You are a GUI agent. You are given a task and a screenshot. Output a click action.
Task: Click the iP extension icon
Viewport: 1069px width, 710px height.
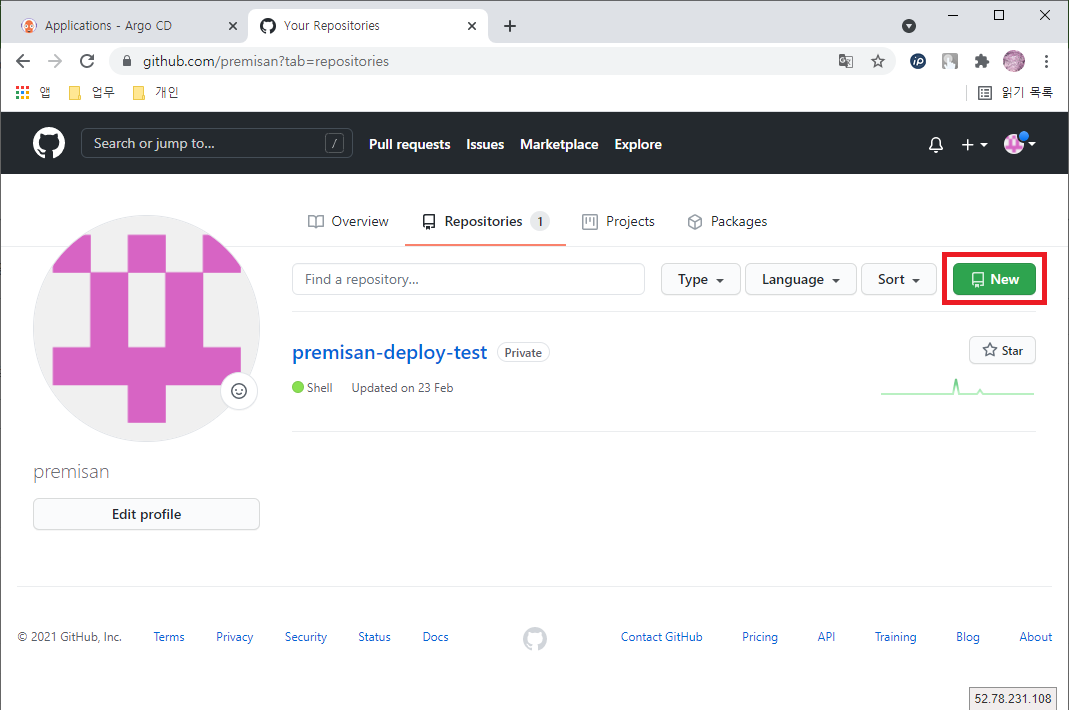coord(918,61)
